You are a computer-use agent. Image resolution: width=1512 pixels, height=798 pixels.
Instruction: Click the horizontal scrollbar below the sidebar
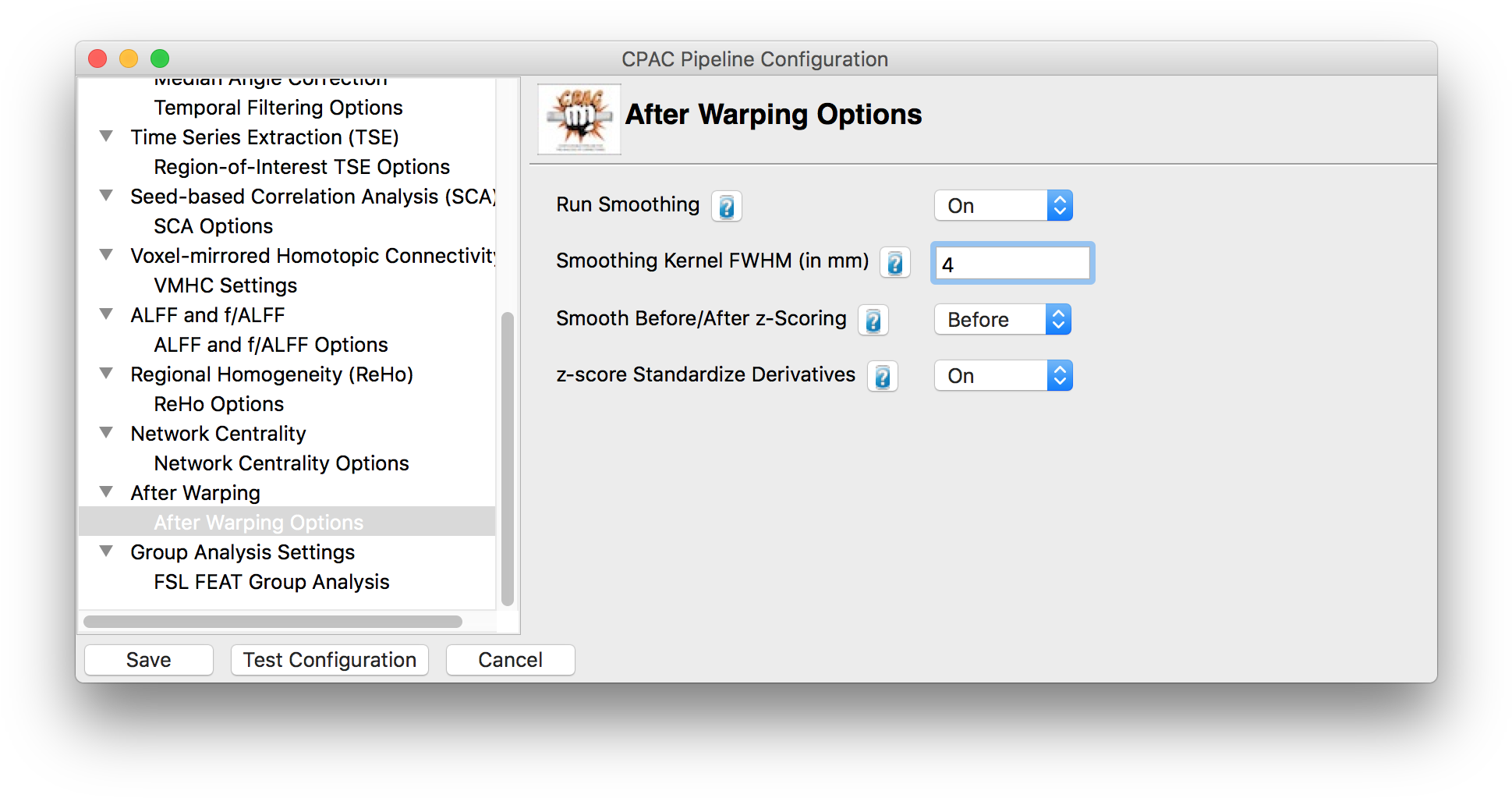tap(273, 622)
